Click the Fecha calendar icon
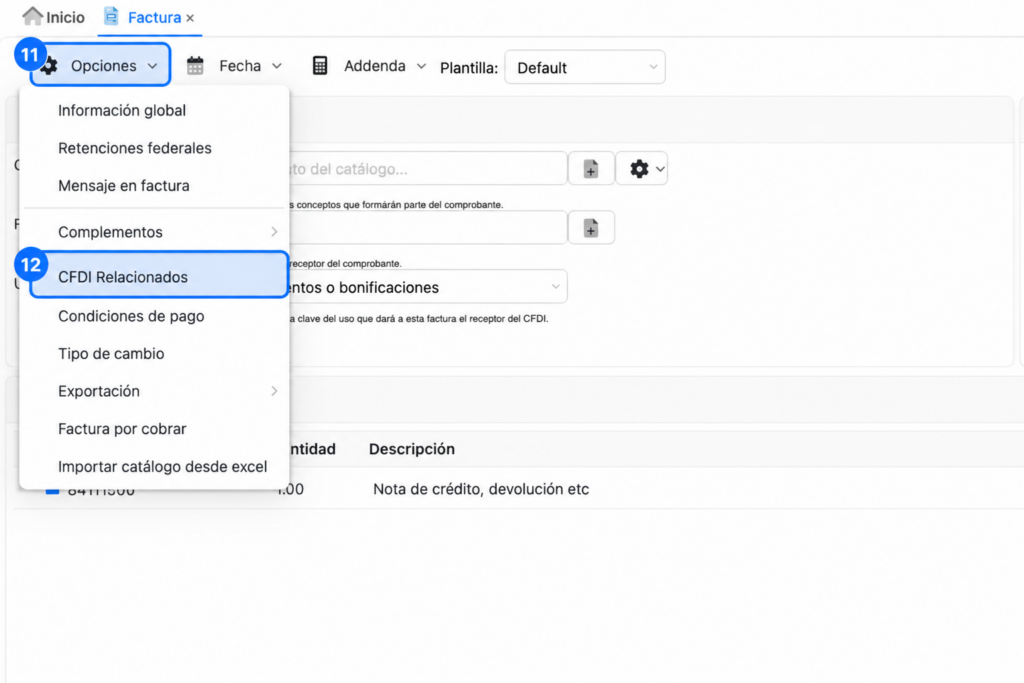Image resolution: width=1024 pixels, height=683 pixels. pyautogui.click(x=195, y=66)
